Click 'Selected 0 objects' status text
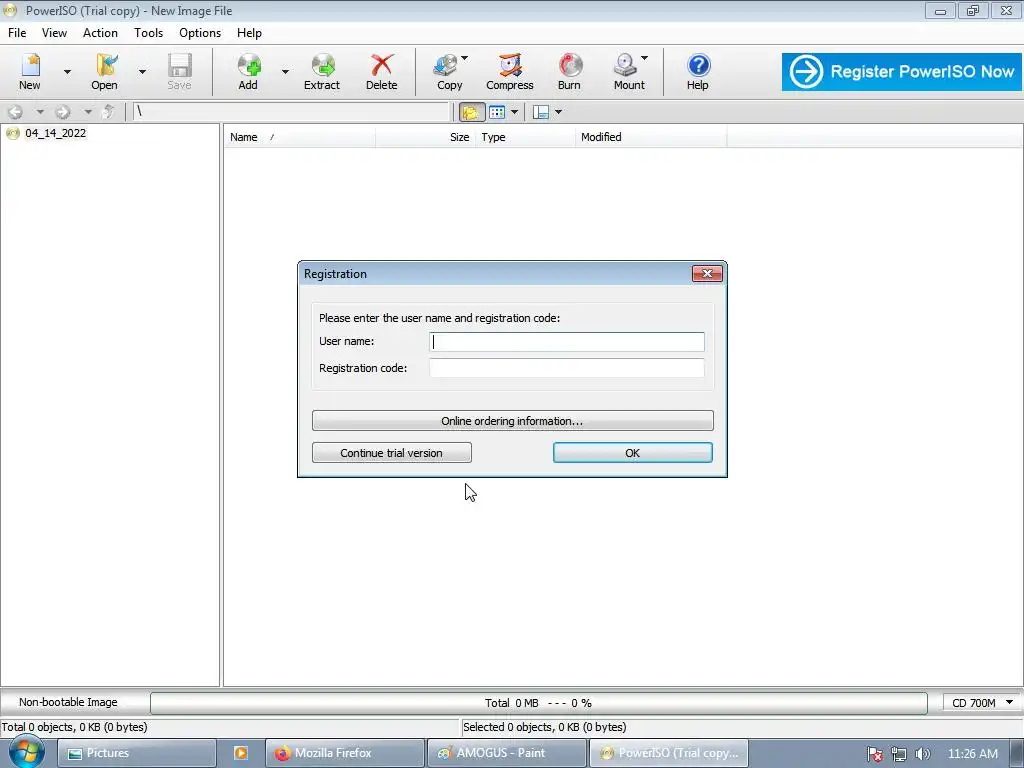 coord(544,727)
